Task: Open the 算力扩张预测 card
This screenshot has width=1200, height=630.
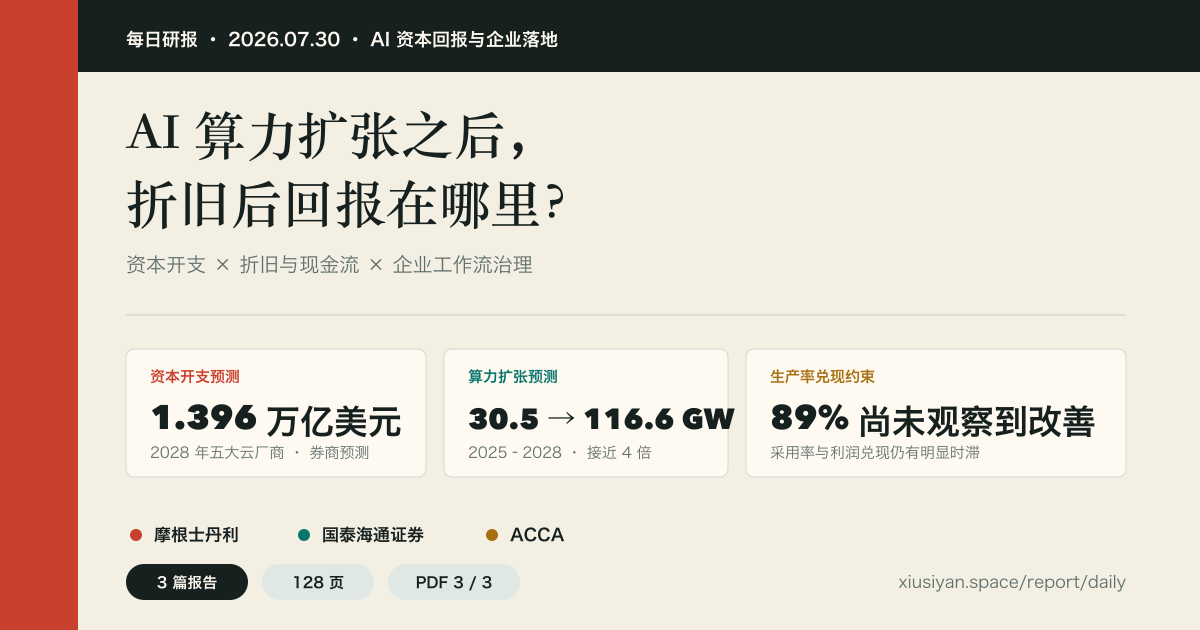Action: [x=586, y=413]
